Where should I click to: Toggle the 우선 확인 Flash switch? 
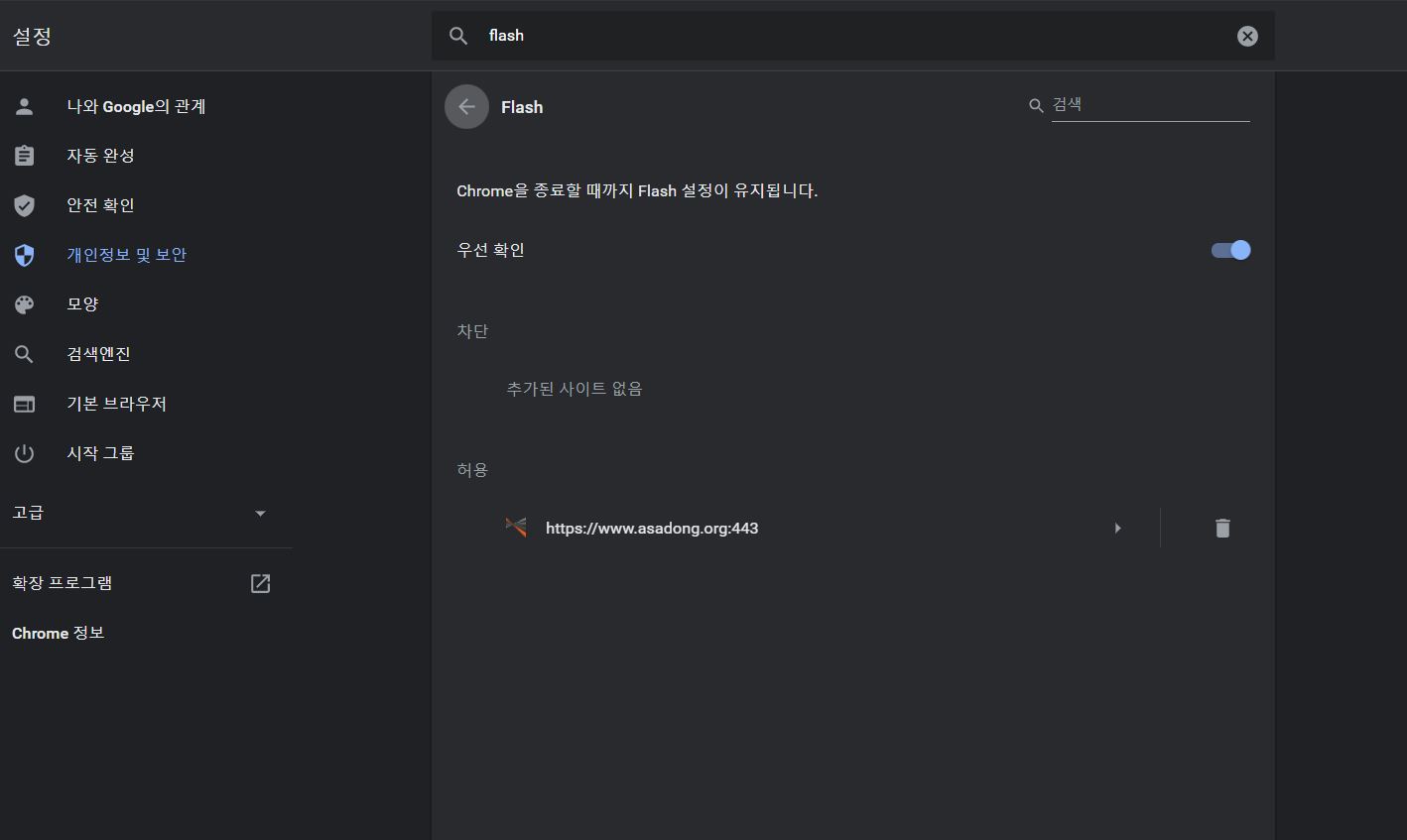pos(1230,250)
